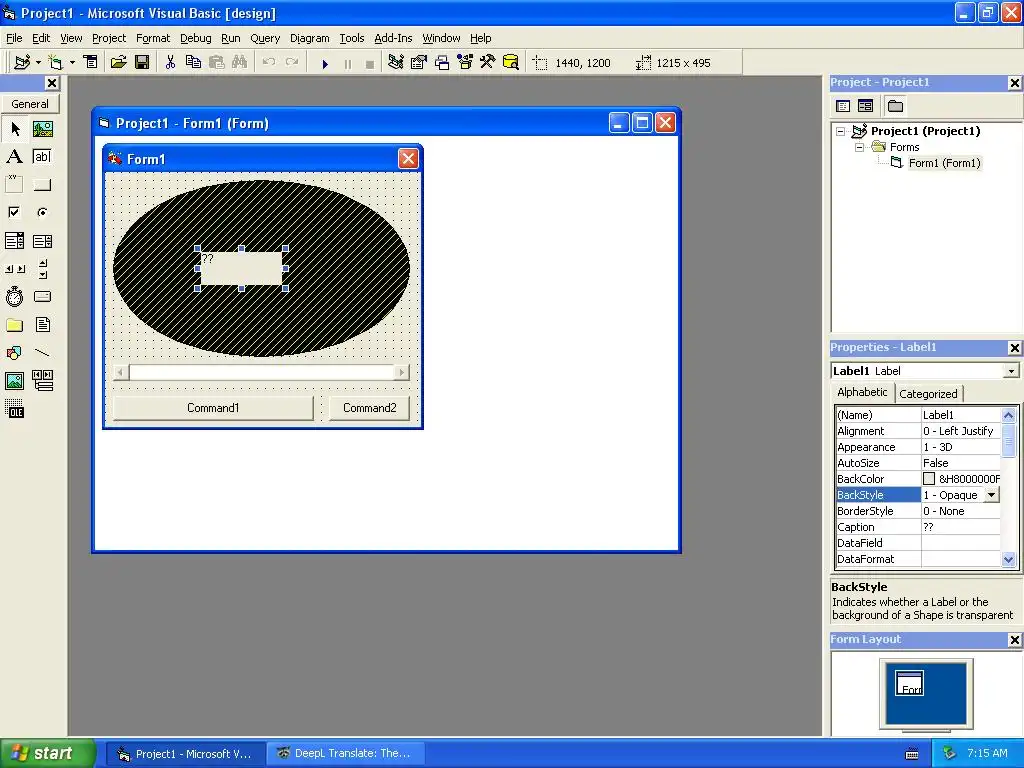
Task: Open the Form Layout Window toolbar icon
Action: 442,62
